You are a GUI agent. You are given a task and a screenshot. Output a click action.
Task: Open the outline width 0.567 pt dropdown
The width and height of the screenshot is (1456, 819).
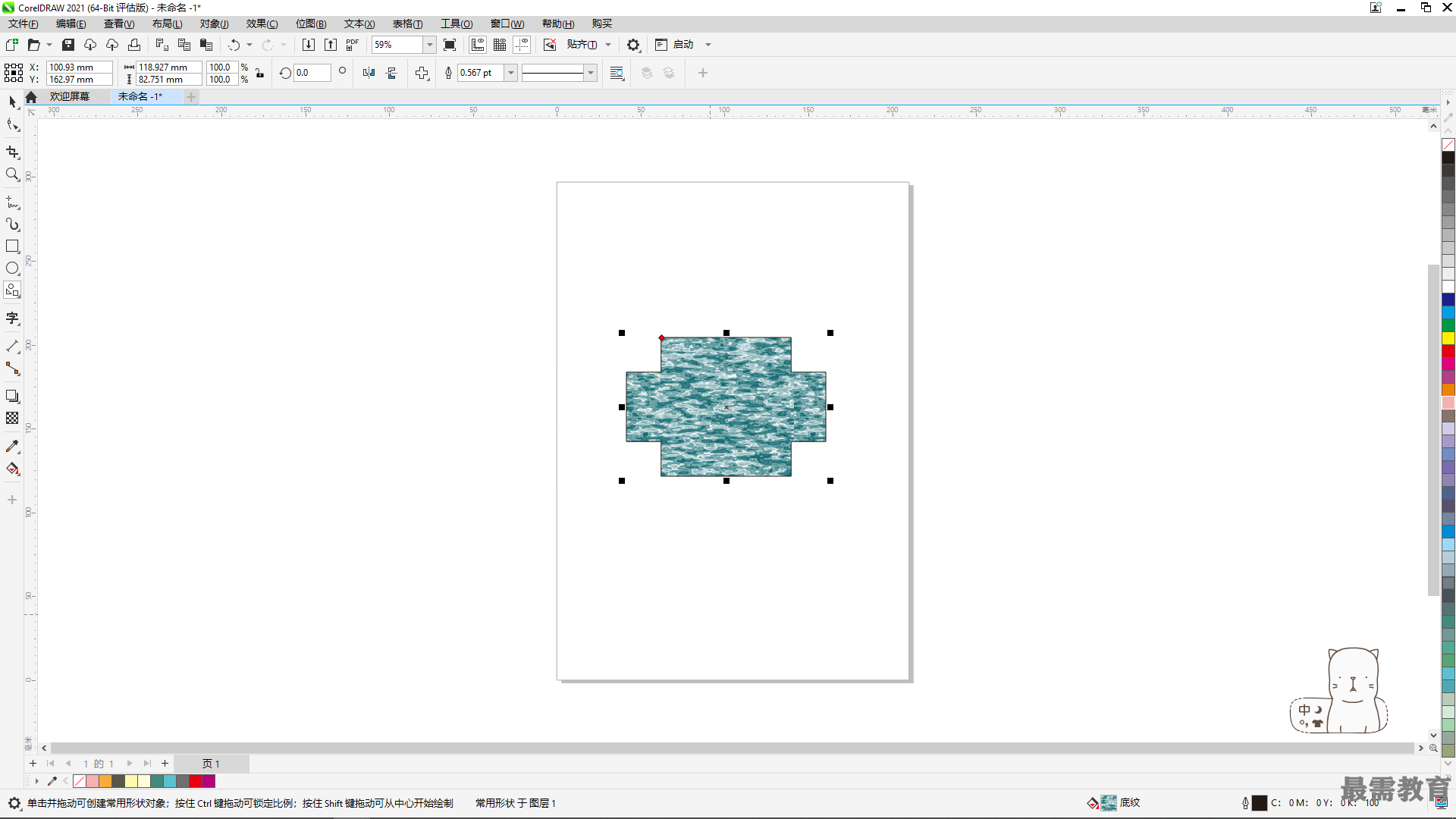[x=511, y=73]
